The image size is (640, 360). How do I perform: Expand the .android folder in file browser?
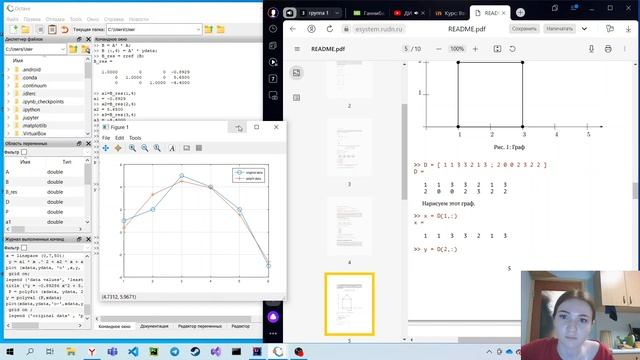(x=8, y=70)
